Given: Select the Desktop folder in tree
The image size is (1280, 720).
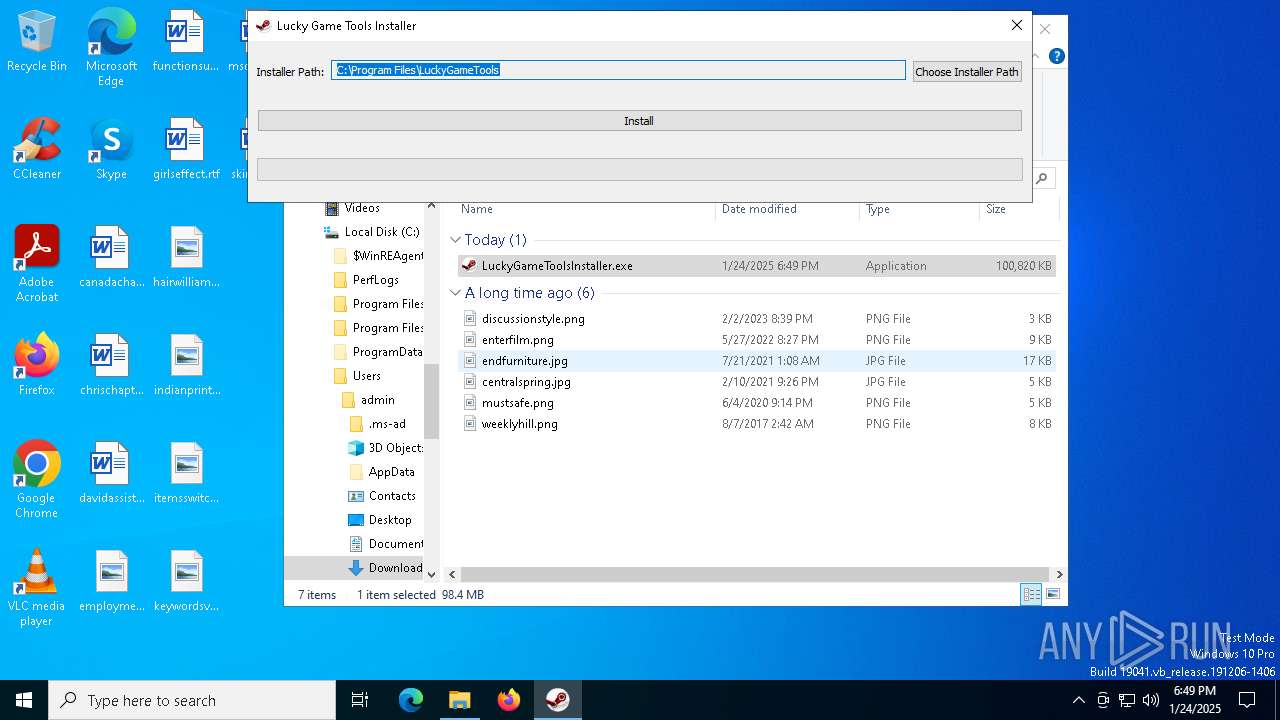Looking at the screenshot, I should pos(389,520).
